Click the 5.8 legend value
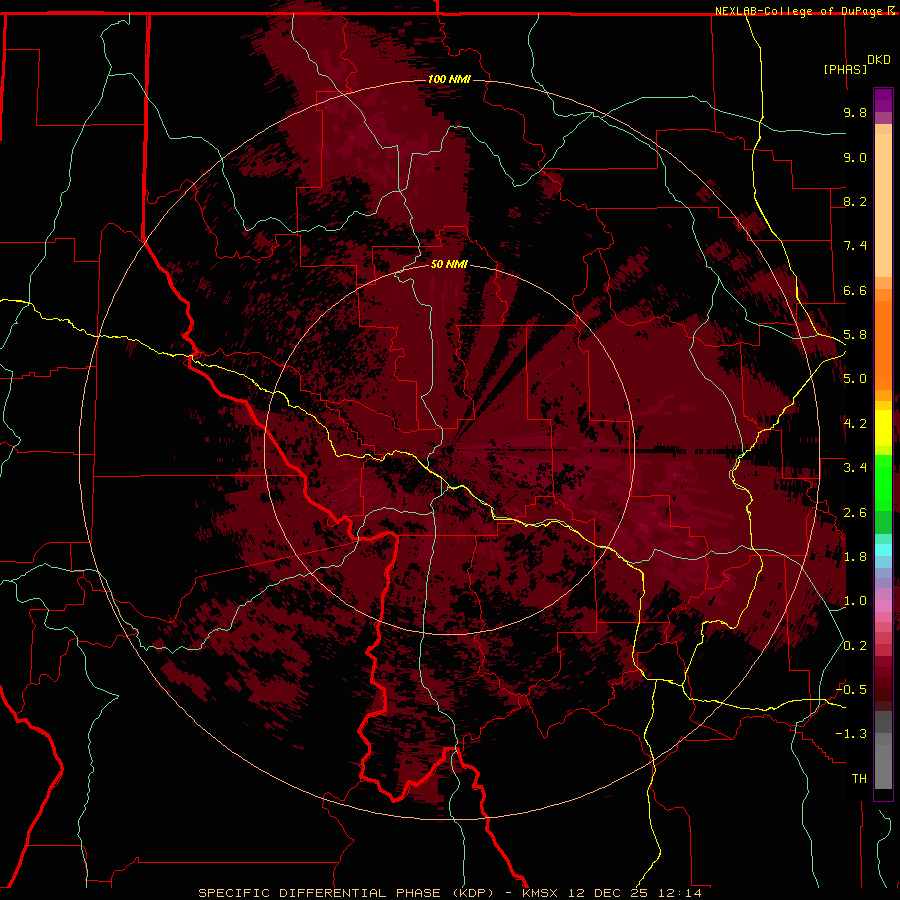This screenshot has height=900, width=900. tap(855, 335)
